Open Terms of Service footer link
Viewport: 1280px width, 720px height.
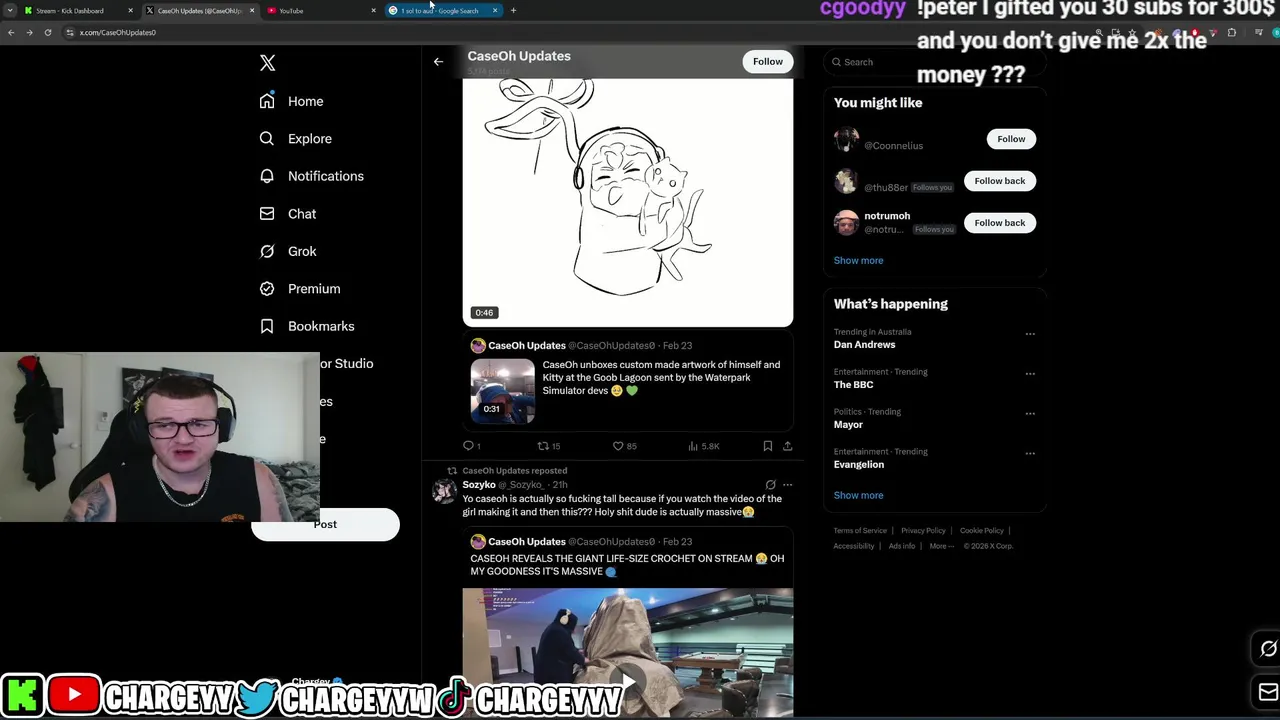click(860, 531)
